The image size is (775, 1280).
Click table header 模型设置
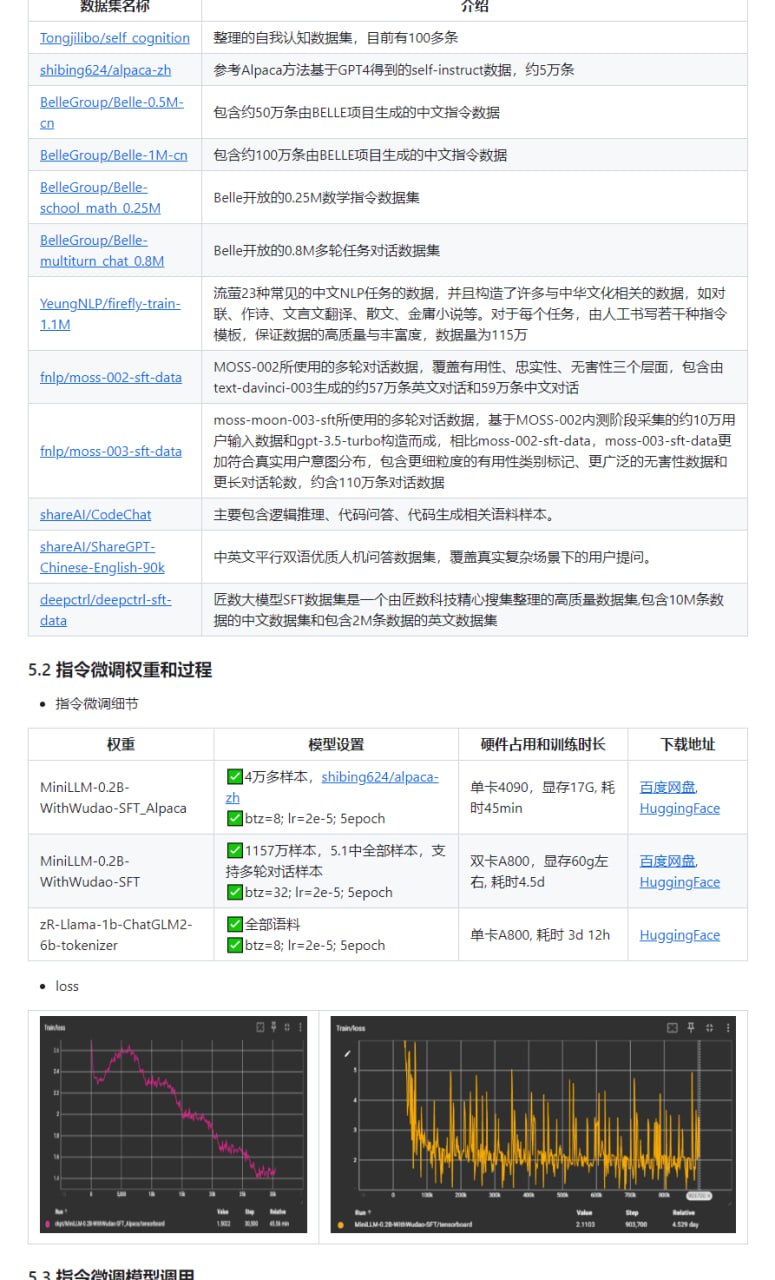point(336,744)
